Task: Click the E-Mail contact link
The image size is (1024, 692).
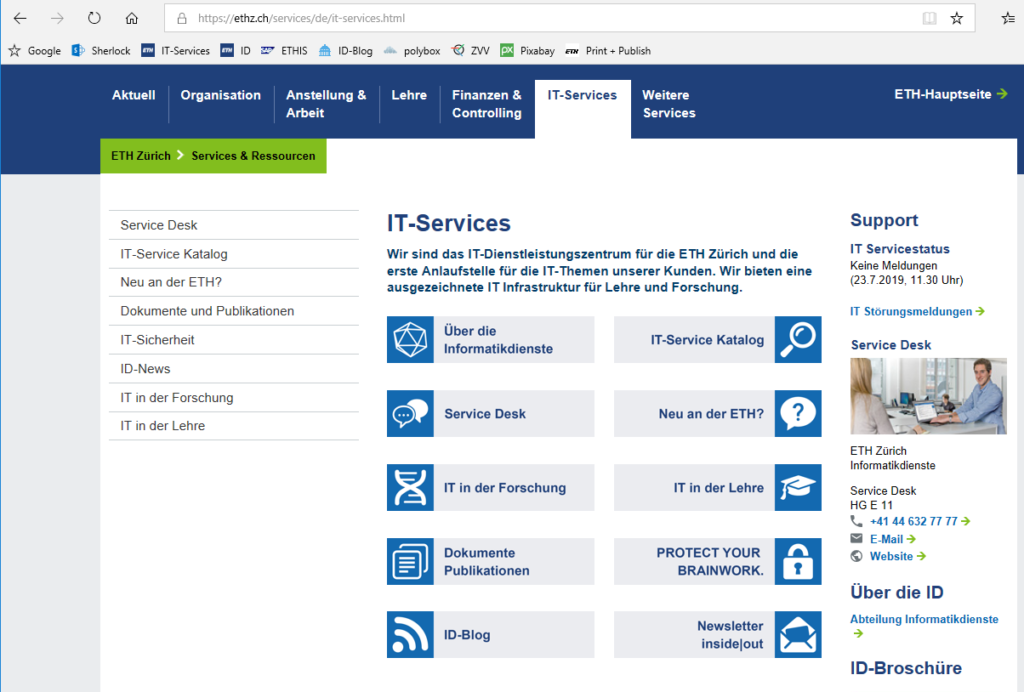Action: (892, 539)
